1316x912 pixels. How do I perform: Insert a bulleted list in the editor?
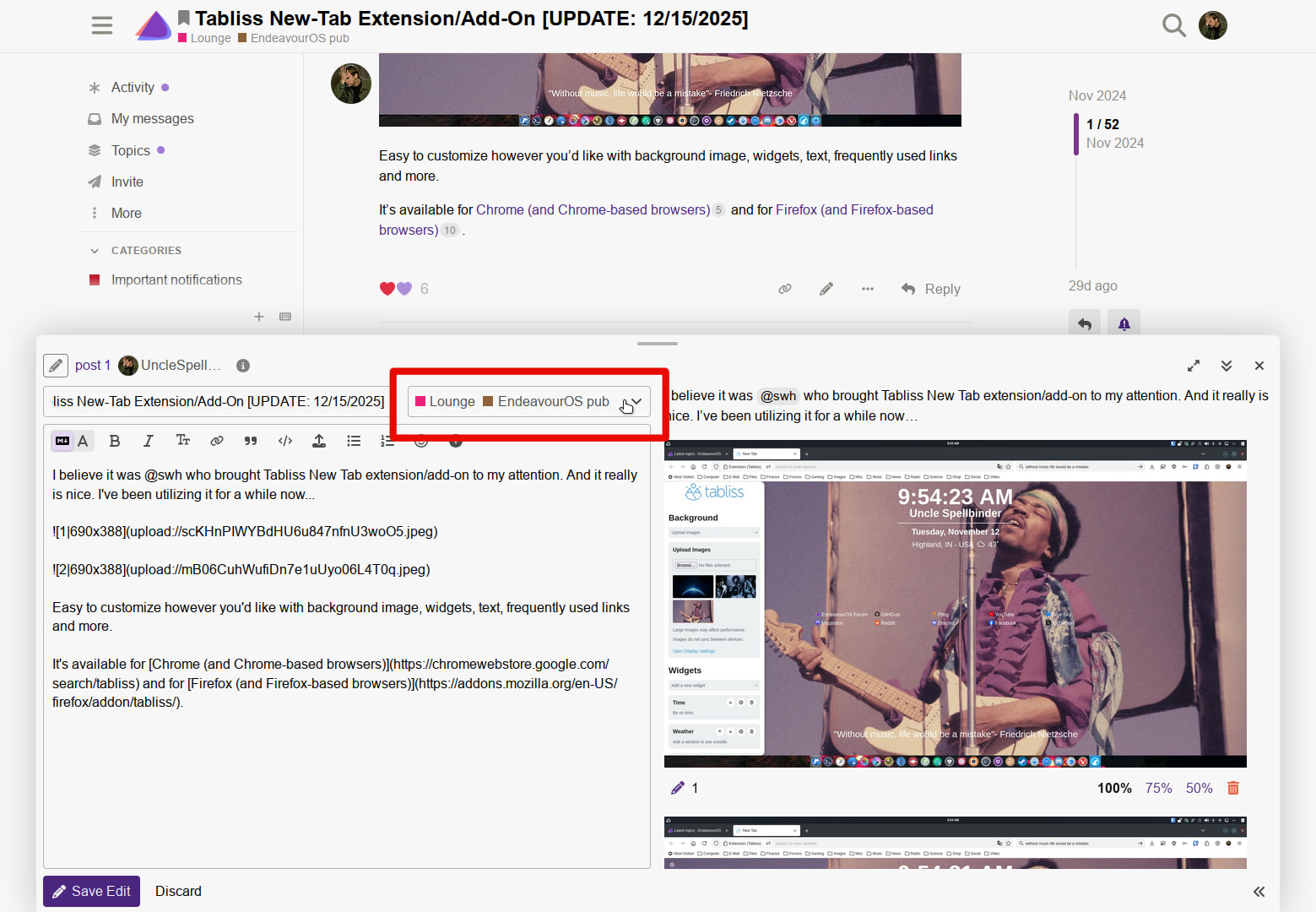coord(354,441)
